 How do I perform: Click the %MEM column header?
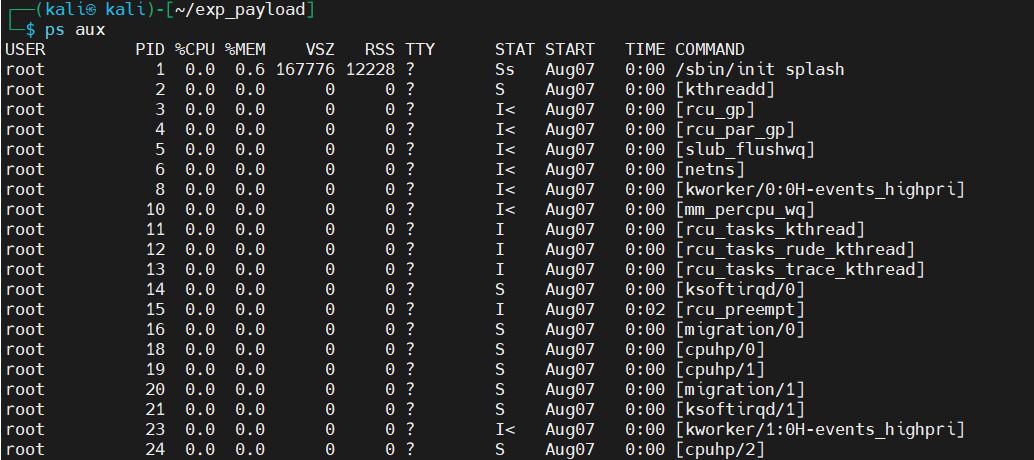(x=245, y=49)
